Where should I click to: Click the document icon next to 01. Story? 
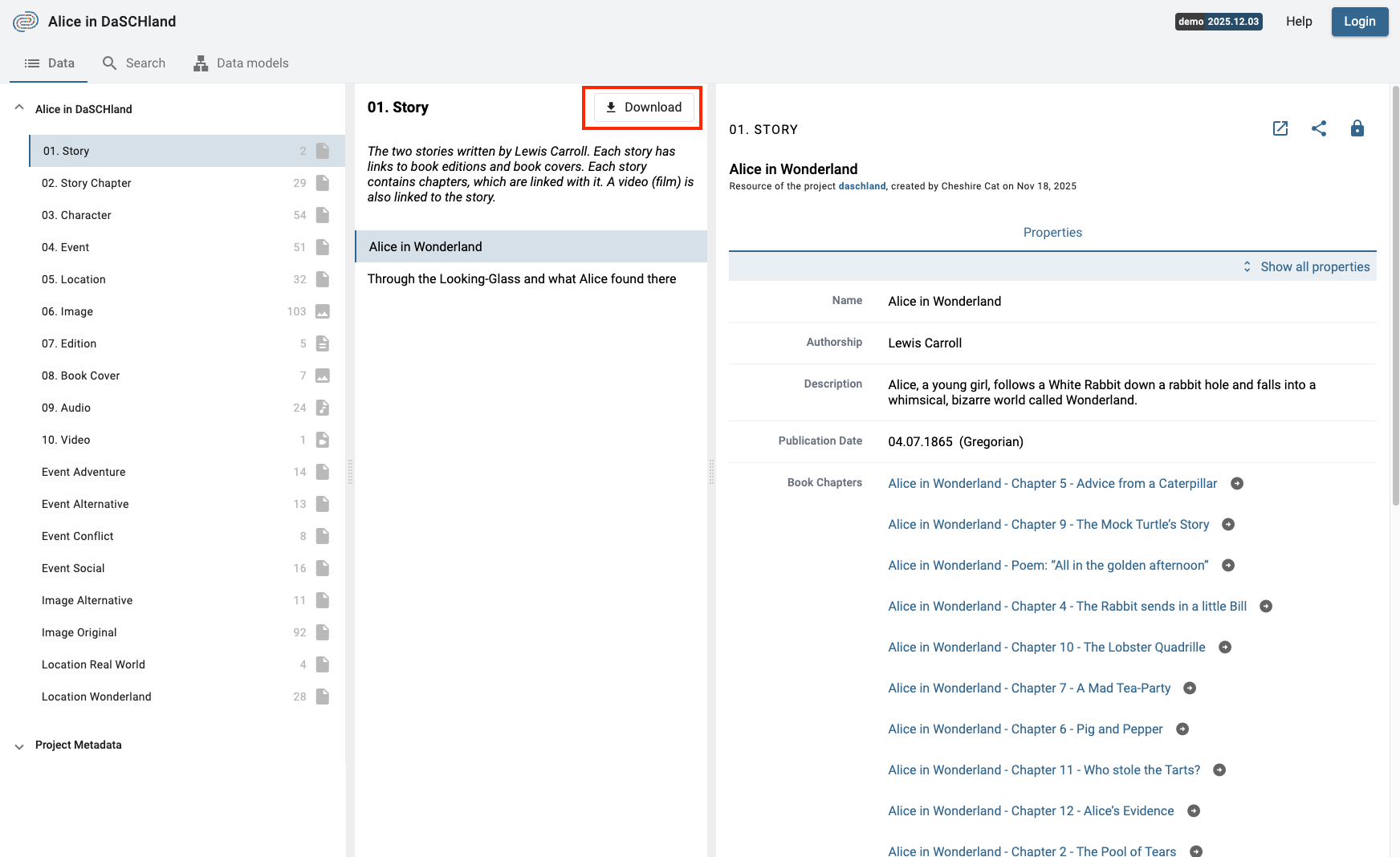click(x=322, y=151)
